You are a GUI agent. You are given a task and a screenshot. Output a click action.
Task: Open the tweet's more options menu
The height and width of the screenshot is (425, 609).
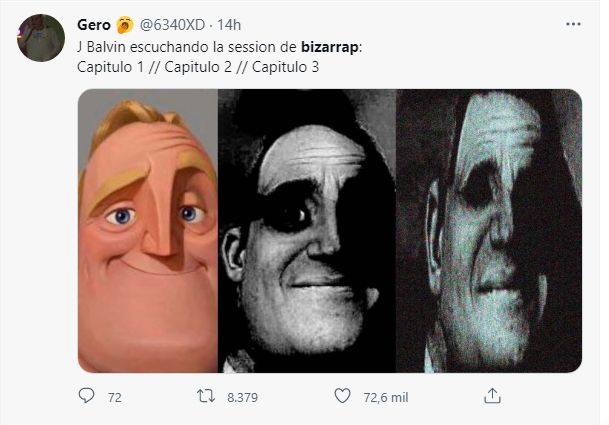click(x=572, y=24)
